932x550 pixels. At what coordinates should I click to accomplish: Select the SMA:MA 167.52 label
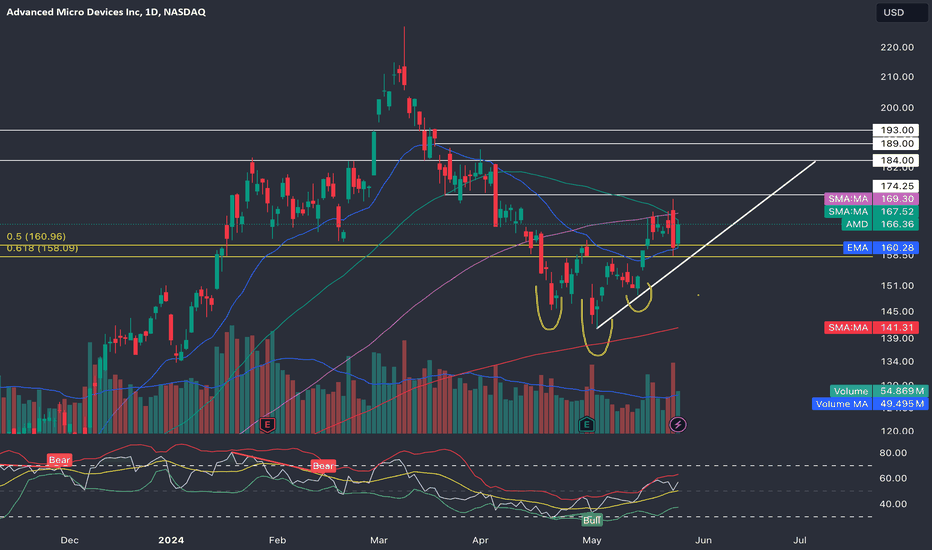pos(871,212)
